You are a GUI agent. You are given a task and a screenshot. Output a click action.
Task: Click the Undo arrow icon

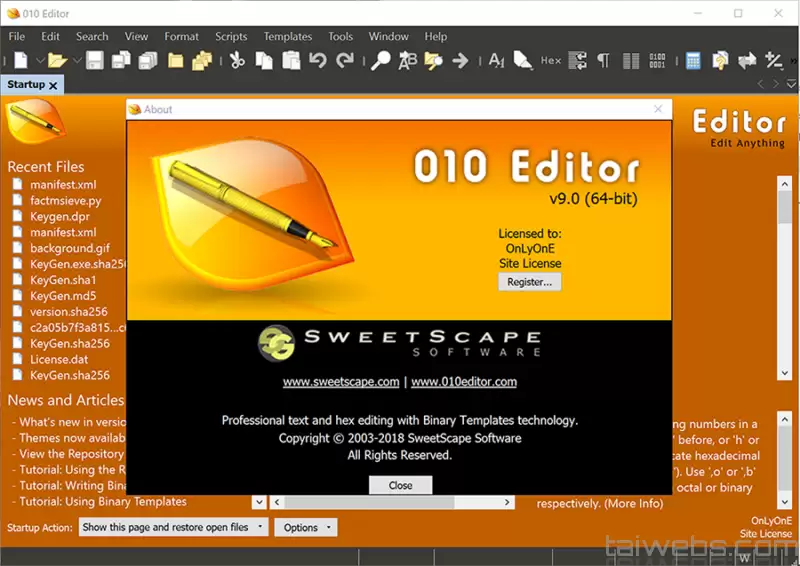[318, 60]
